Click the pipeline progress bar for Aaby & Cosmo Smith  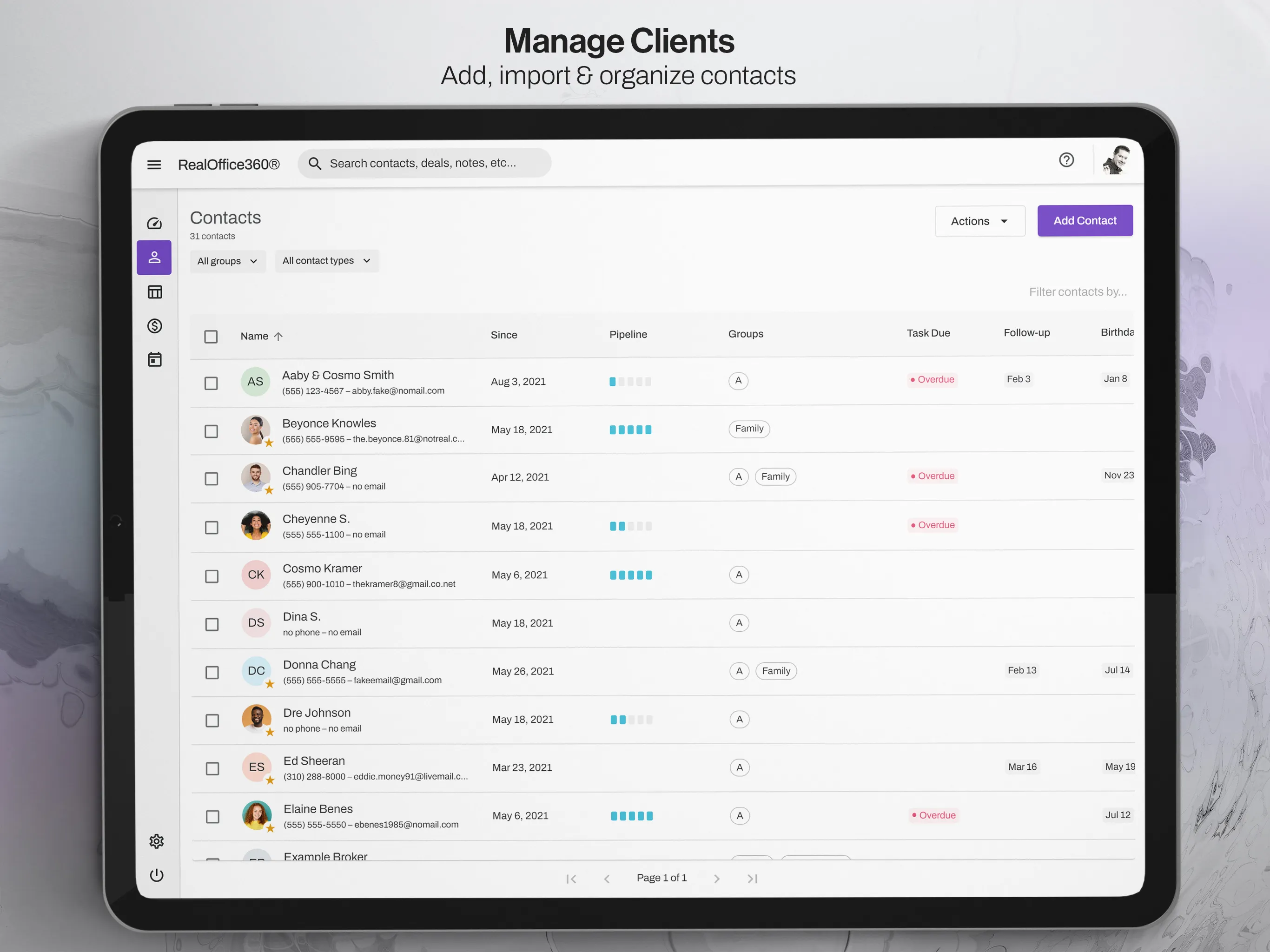[630, 382]
